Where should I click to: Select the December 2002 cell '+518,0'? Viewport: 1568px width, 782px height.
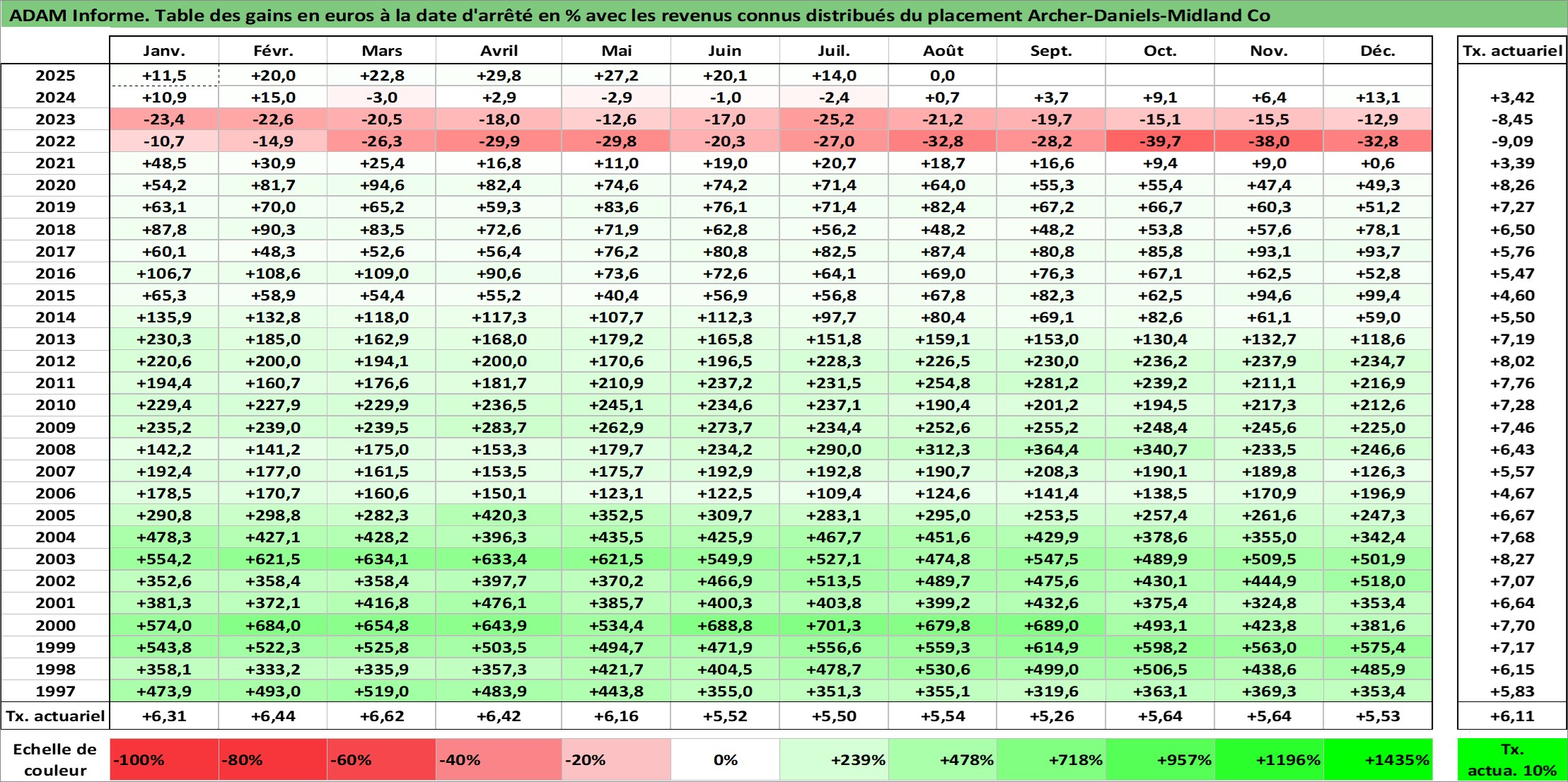coord(1378,581)
